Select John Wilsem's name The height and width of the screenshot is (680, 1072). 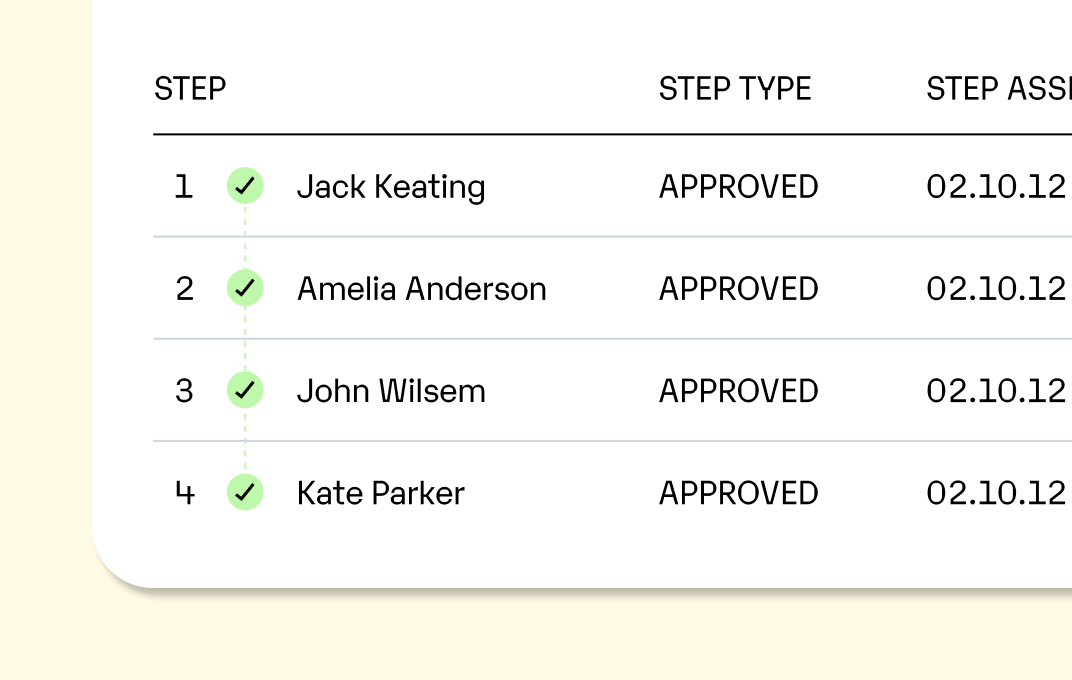391,391
